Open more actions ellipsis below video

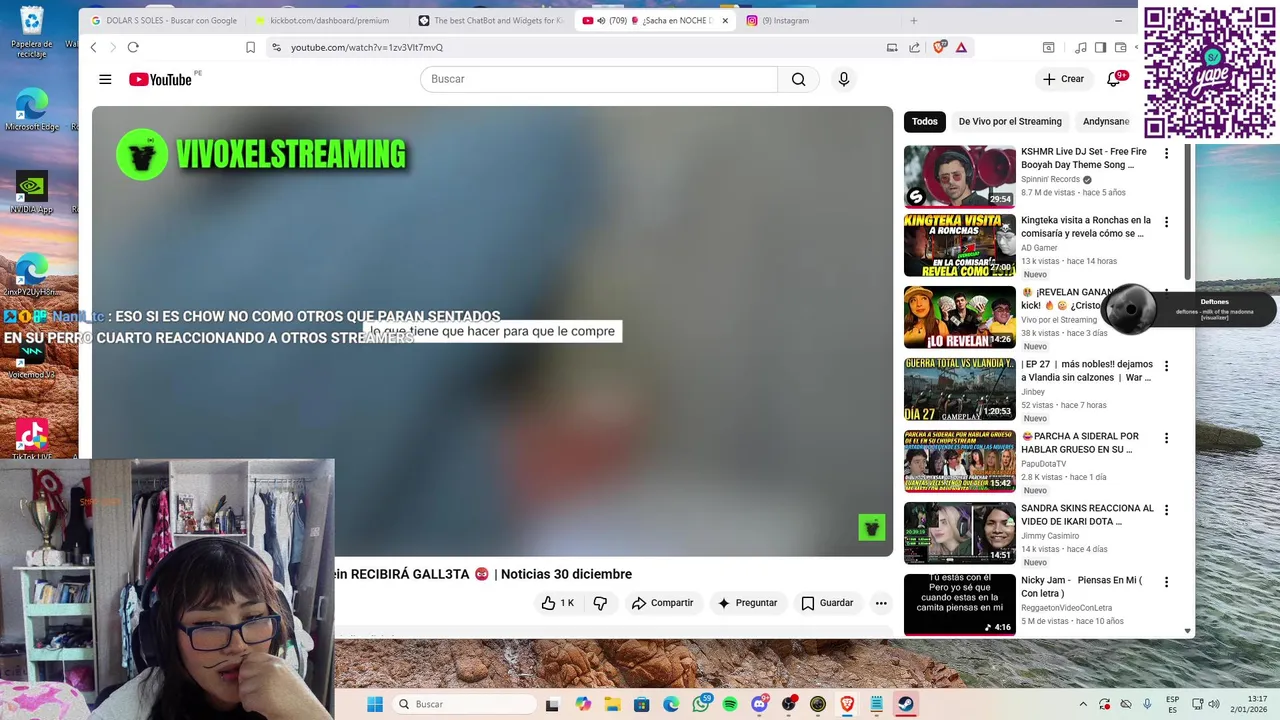[881, 603]
